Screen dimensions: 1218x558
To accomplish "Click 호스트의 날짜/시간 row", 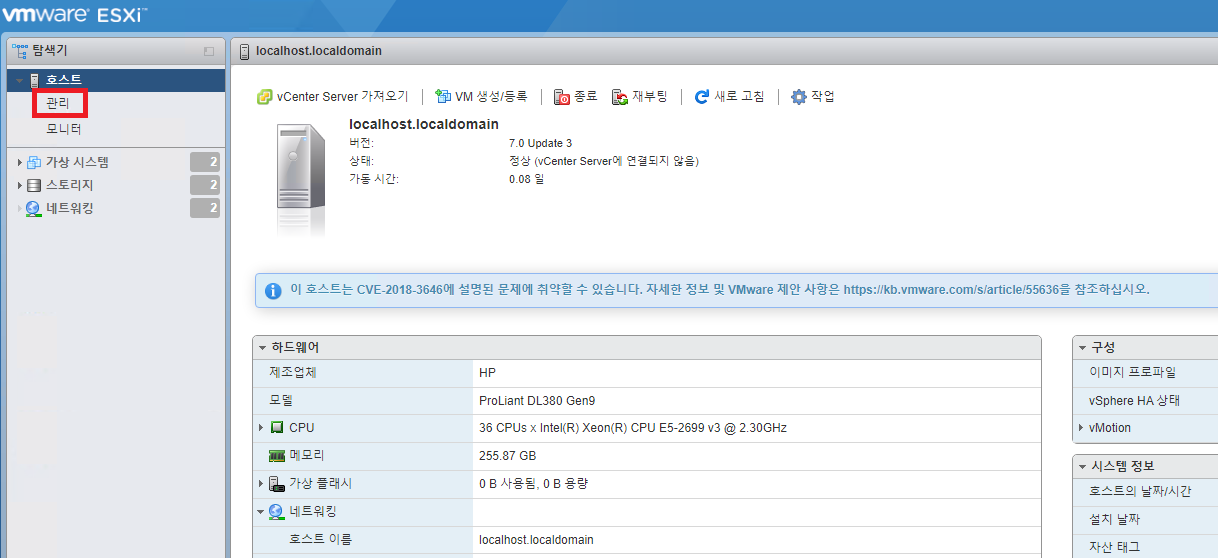I will tap(1145, 492).
